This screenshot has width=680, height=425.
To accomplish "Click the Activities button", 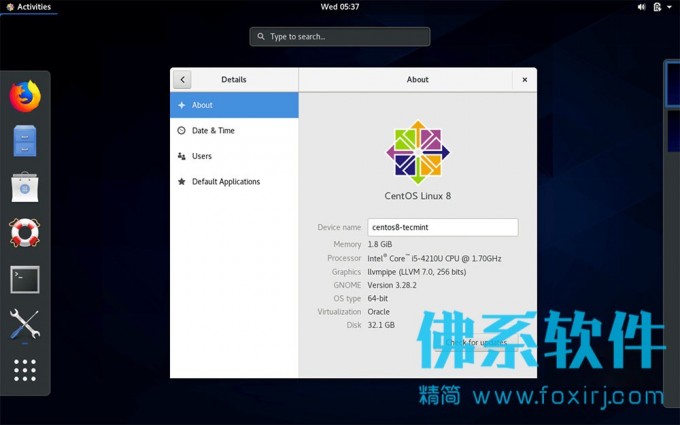I will pos(29,7).
